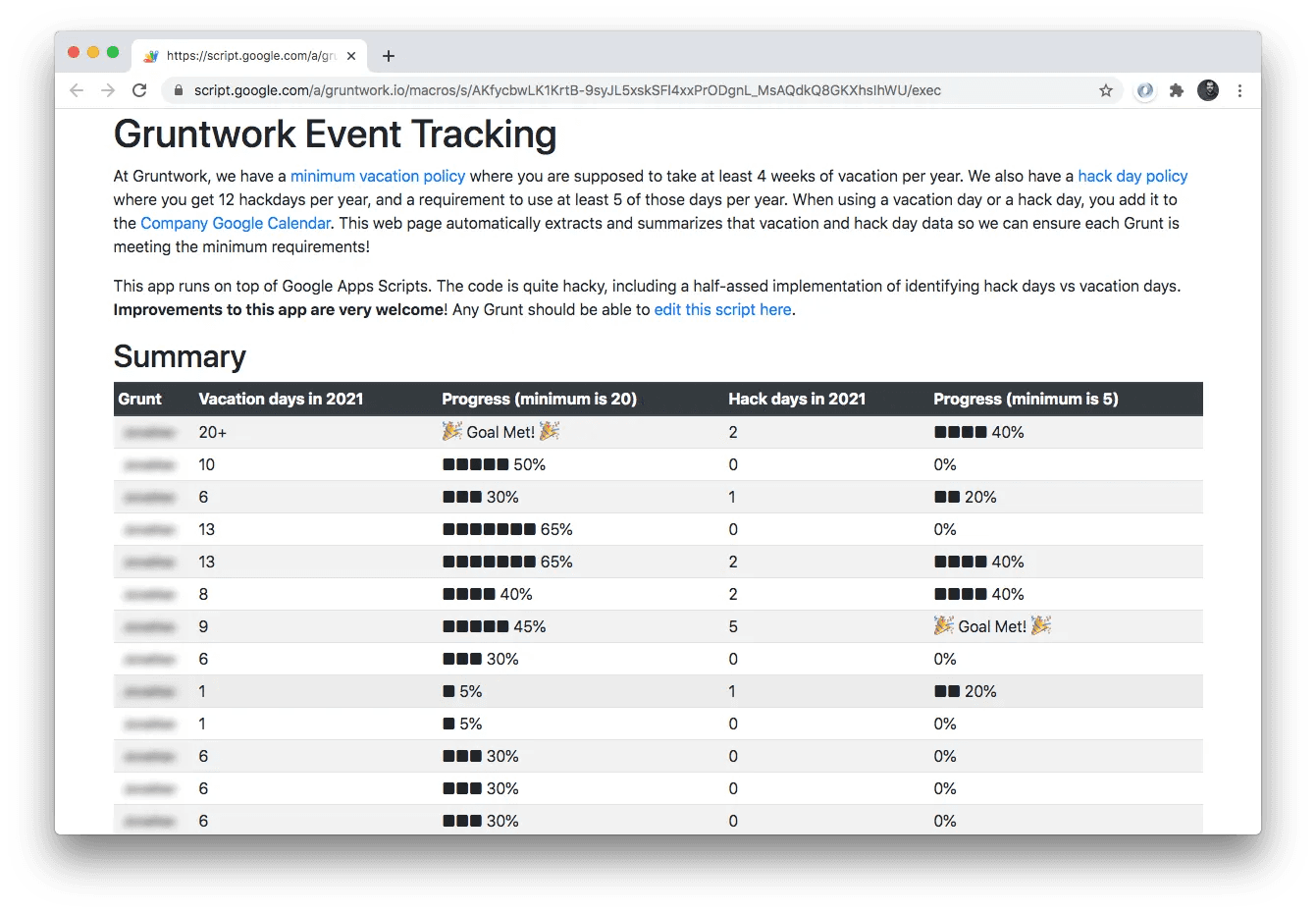Open the Company Google Calendar link
The image size is (1316, 913).
tap(236, 224)
